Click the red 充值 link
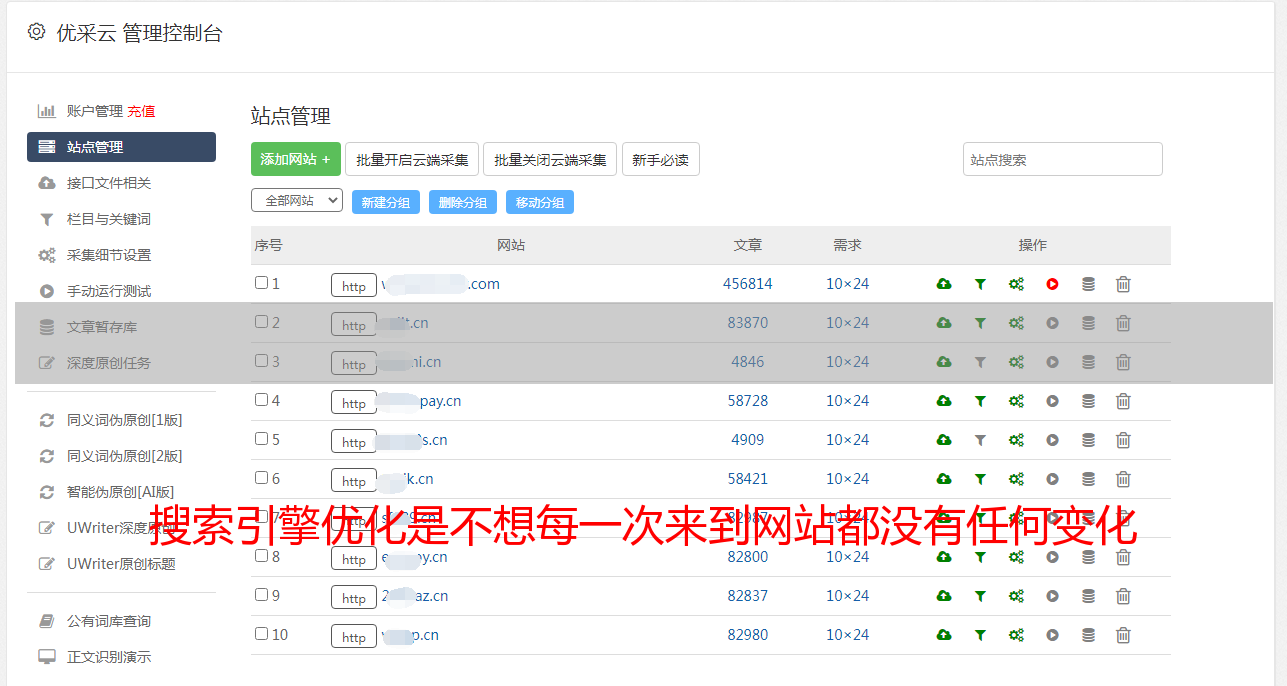 point(141,111)
